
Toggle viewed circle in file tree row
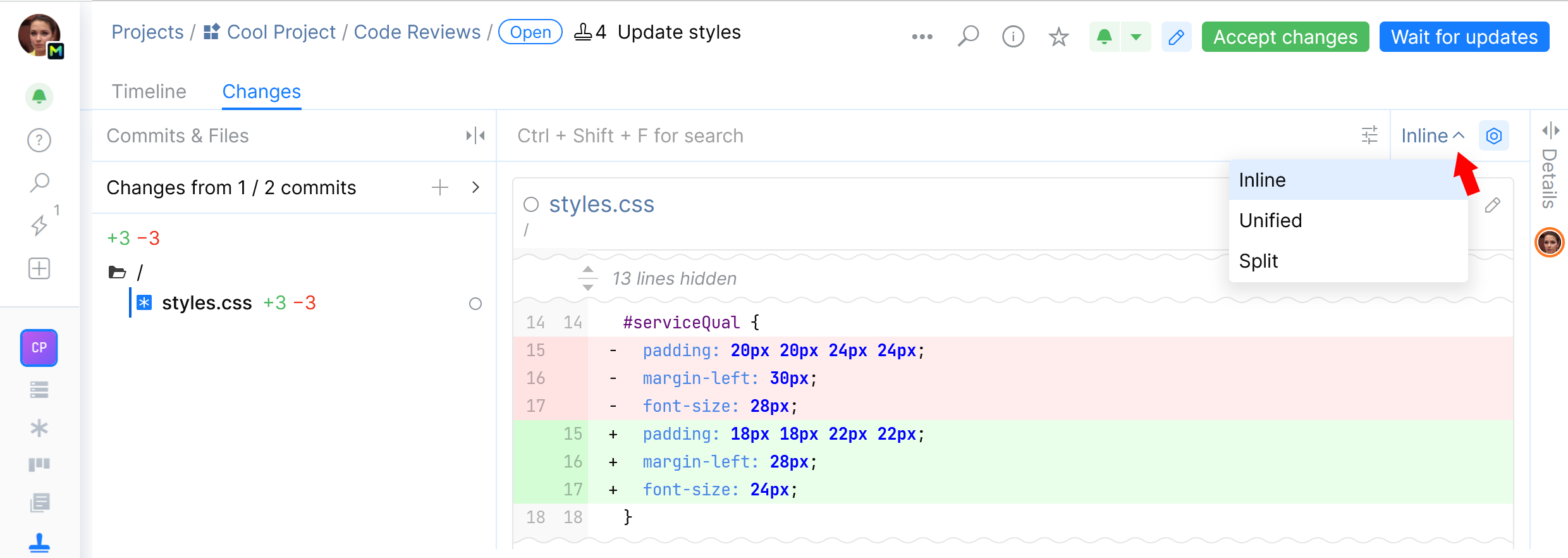click(475, 304)
